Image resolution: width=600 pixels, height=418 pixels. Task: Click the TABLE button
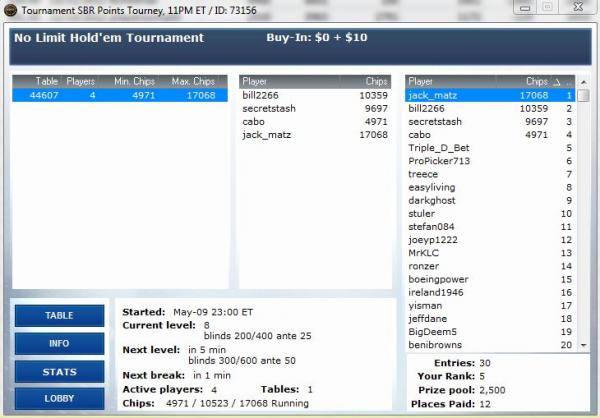pos(59,316)
